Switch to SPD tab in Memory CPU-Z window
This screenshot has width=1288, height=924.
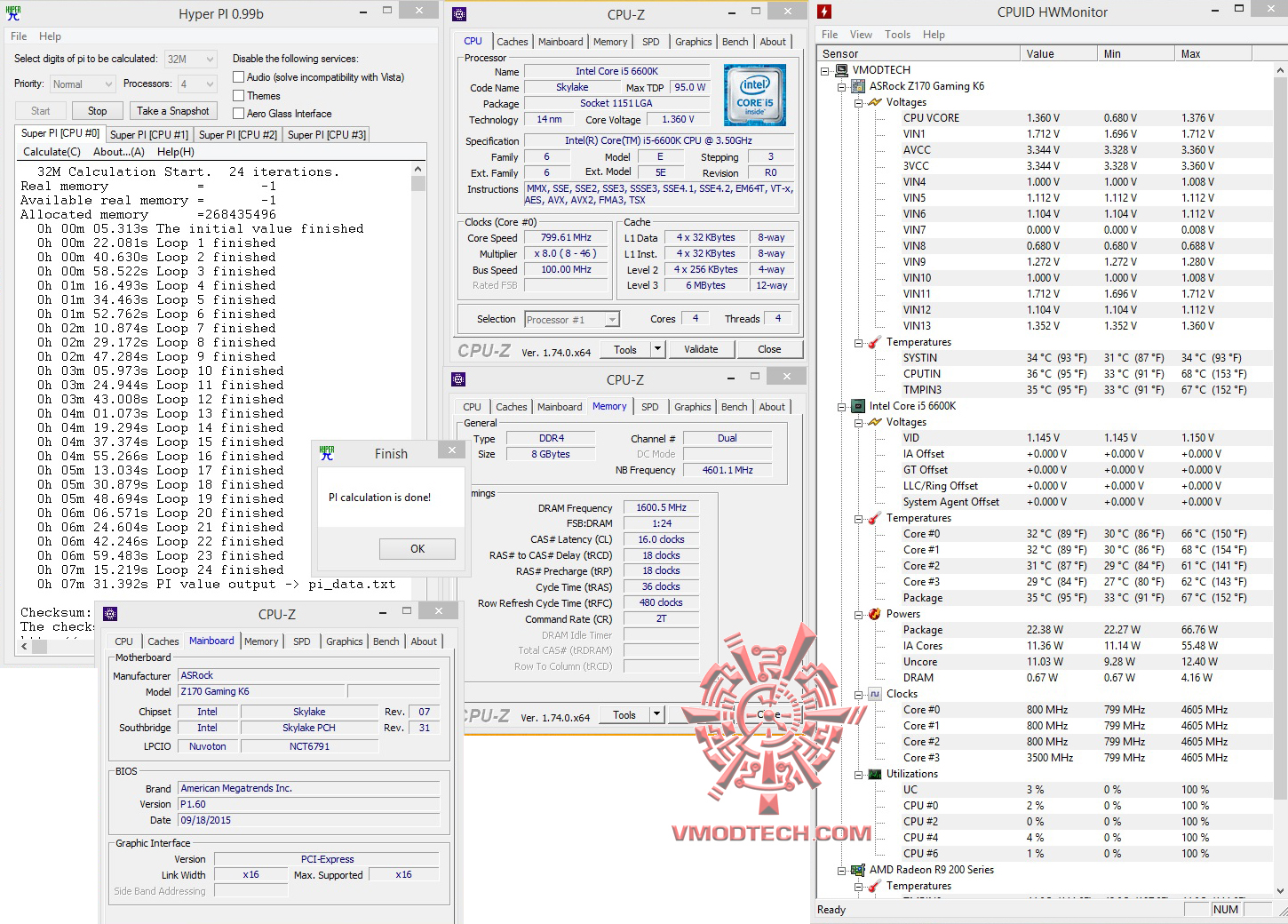(650, 407)
